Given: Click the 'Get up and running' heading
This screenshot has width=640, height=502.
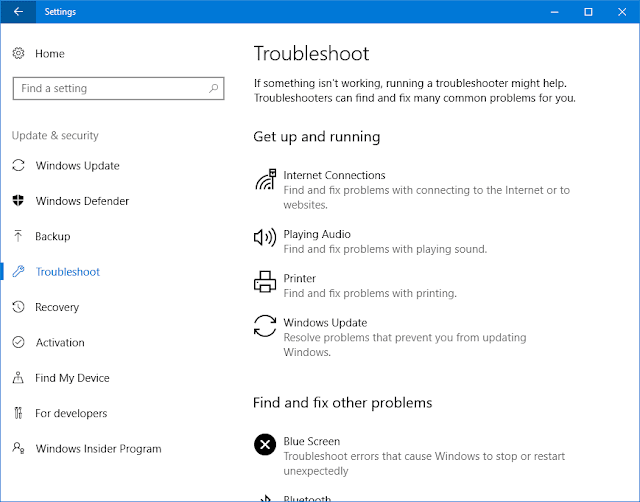Looking at the screenshot, I should pyautogui.click(x=317, y=137).
